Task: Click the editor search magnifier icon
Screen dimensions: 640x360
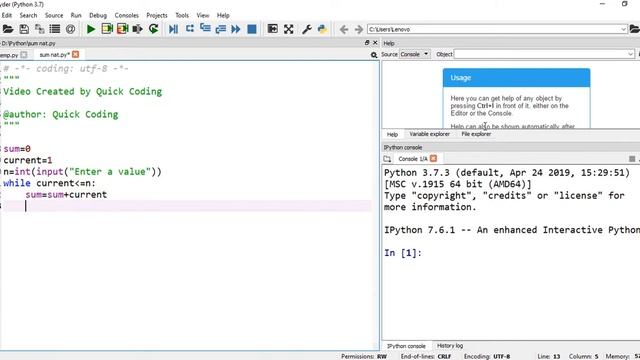Action: point(374,55)
